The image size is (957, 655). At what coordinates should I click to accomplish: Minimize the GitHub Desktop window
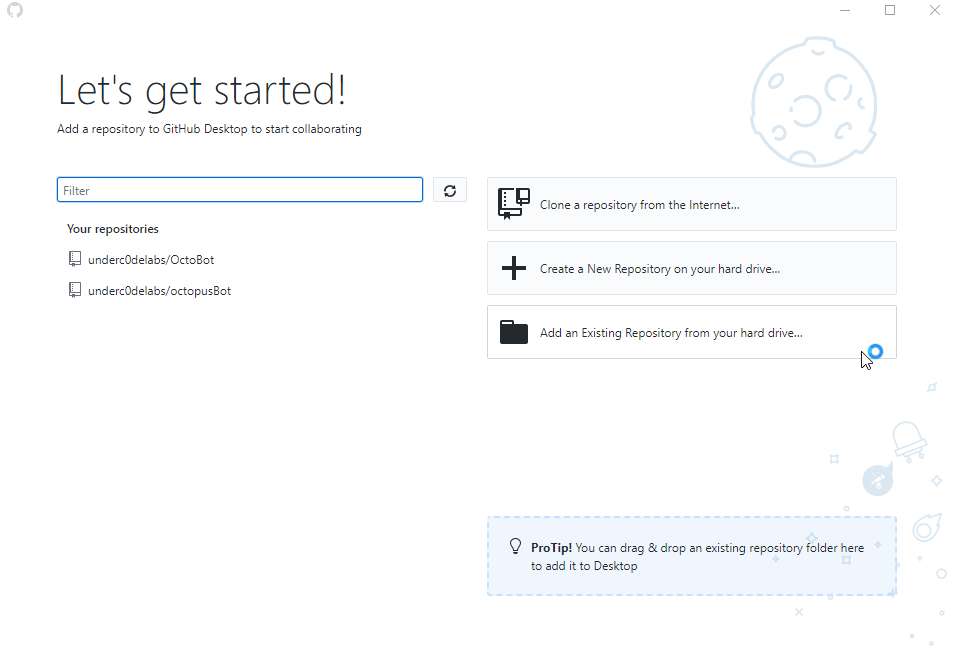tap(845, 10)
